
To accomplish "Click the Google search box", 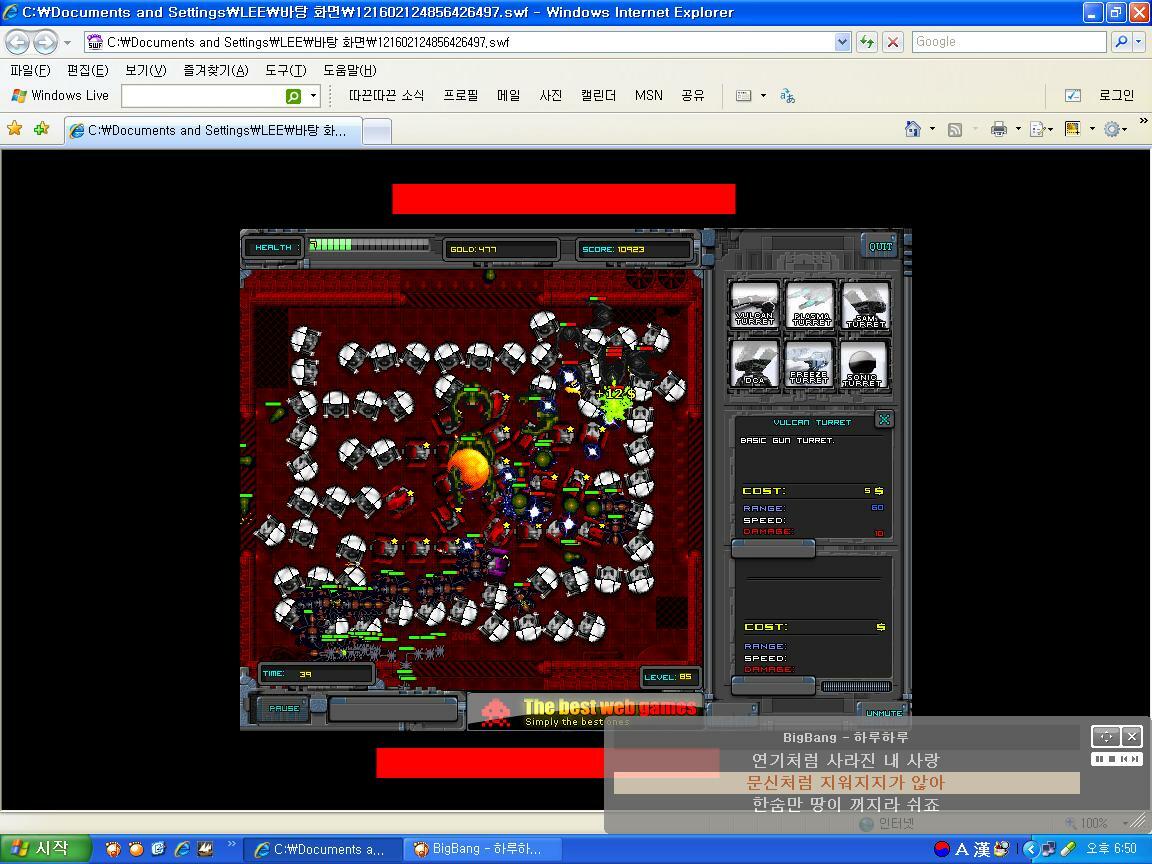I will point(1009,42).
